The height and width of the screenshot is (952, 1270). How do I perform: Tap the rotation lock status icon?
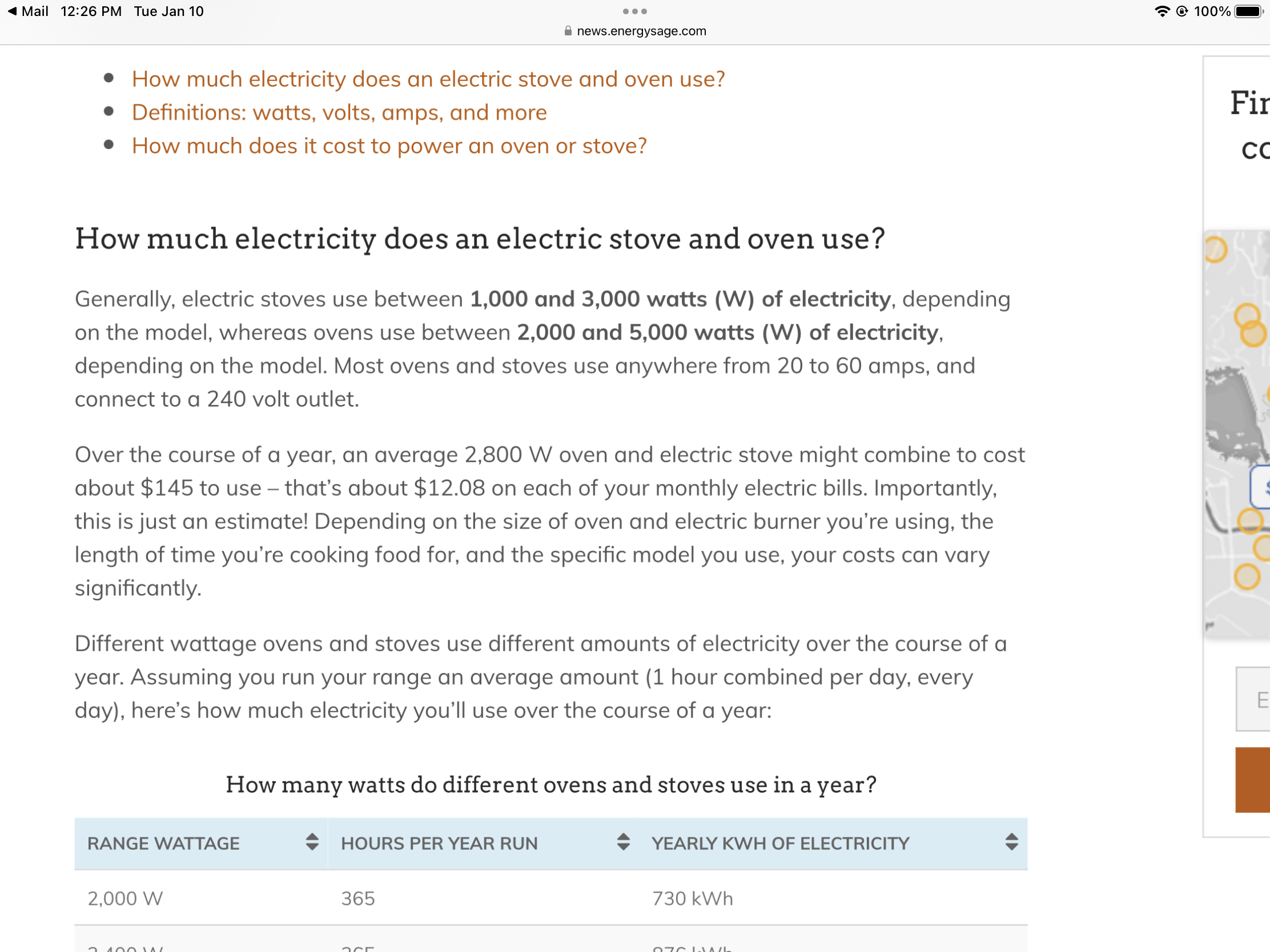pyautogui.click(x=1181, y=11)
